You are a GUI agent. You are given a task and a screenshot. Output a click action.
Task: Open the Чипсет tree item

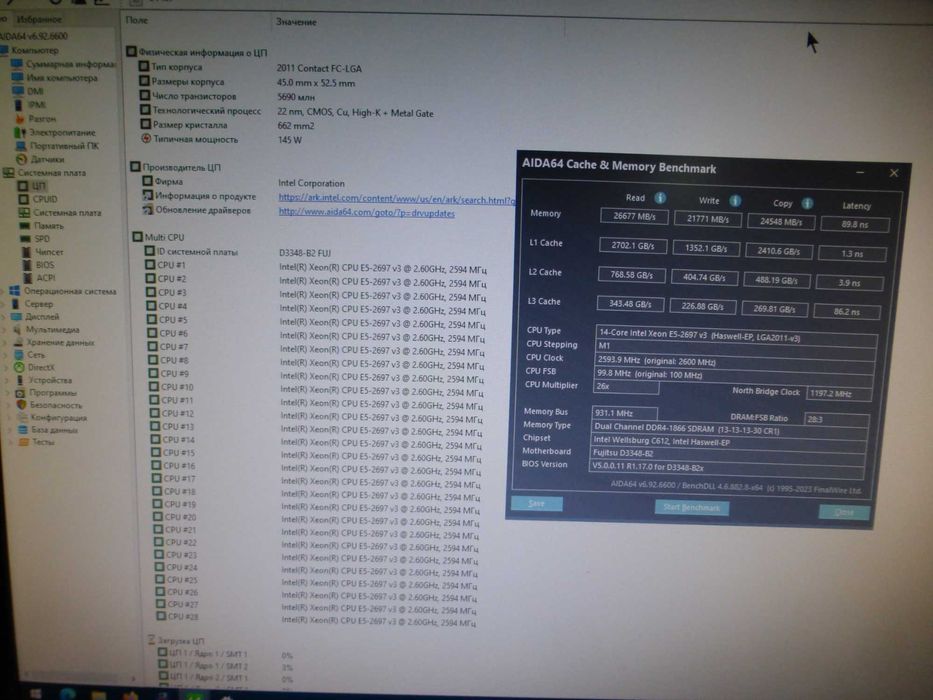pos(42,252)
